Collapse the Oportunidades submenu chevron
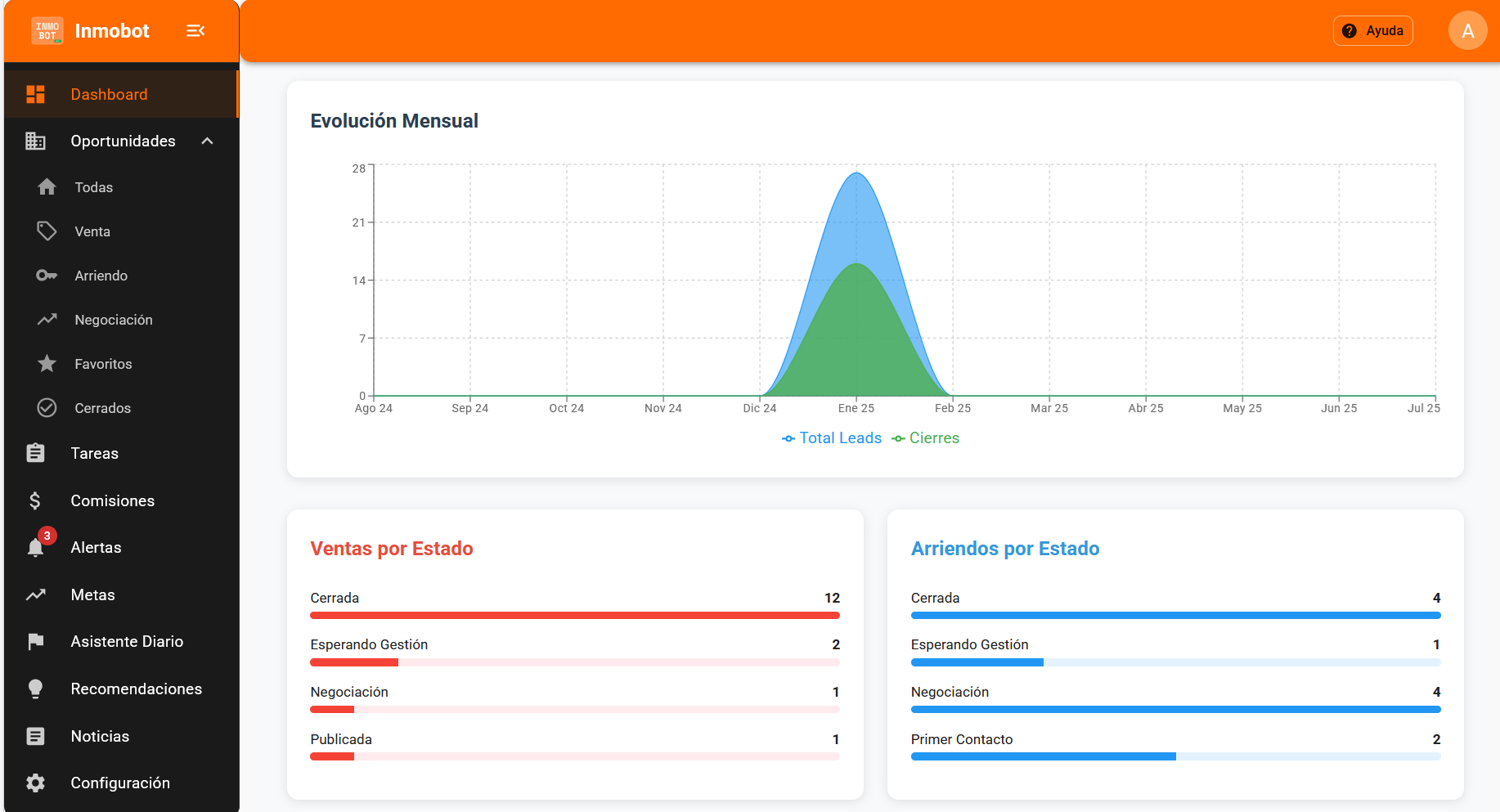This screenshot has height=812, width=1500. click(x=208, y=141)
